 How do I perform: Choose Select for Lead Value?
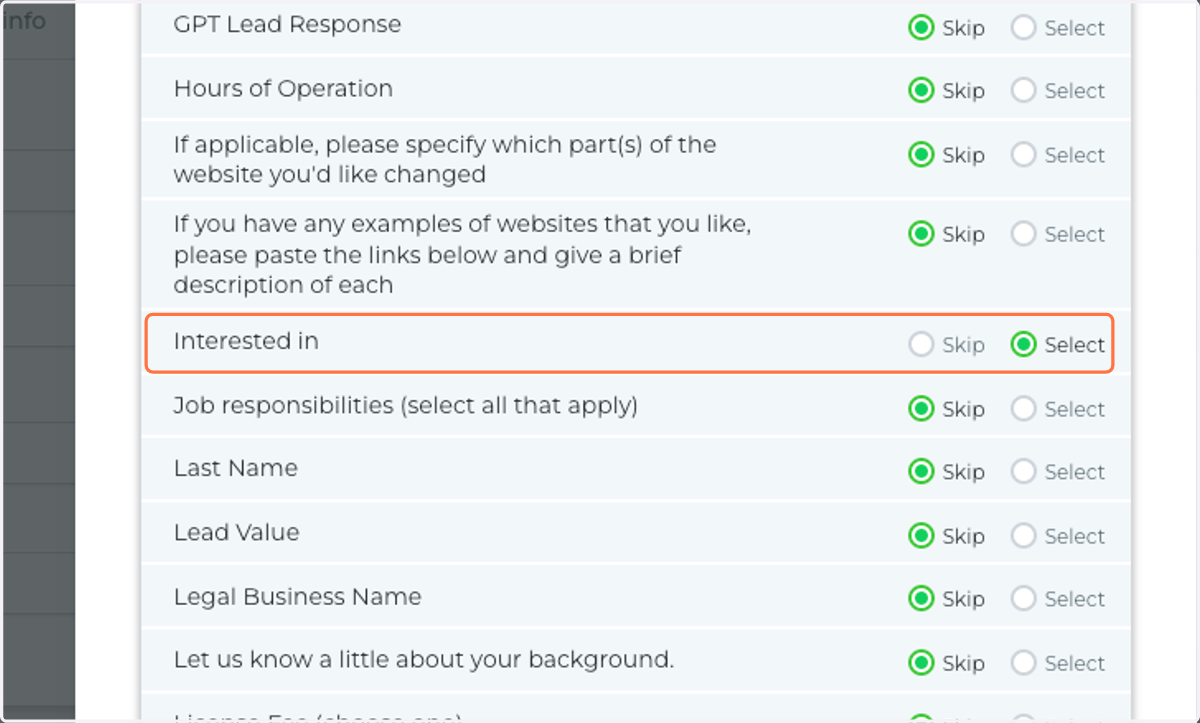(x=1023, y=536)
